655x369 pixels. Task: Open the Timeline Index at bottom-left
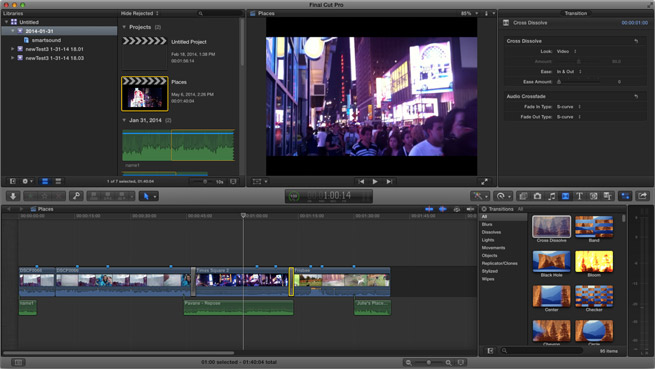(x=18, y=362)
